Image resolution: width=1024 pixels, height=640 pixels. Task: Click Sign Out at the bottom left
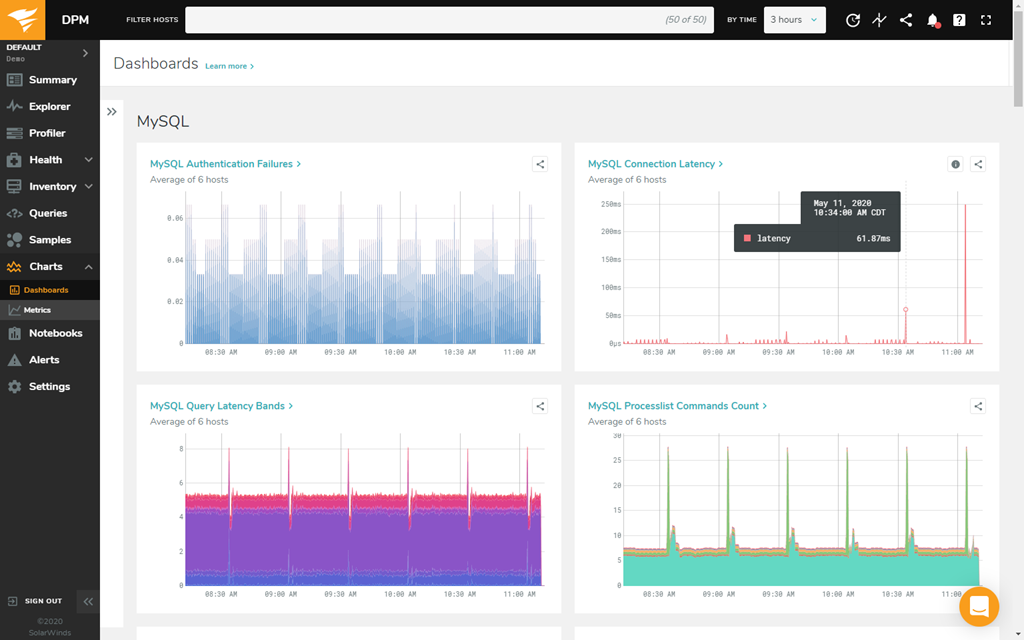click(x=42, y=601)
